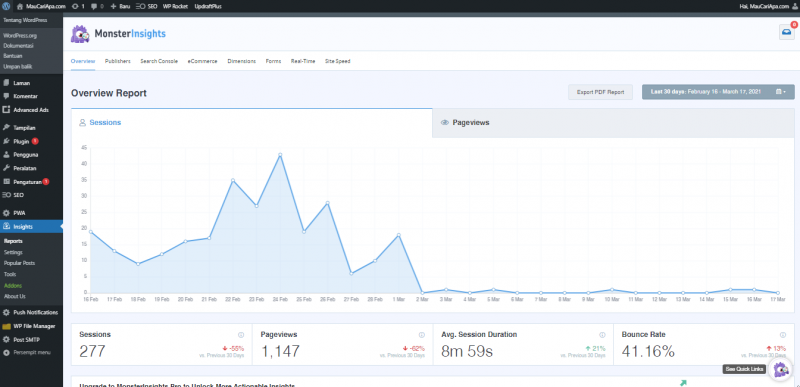Screen dimensions: 800x387
Task: Open the Umpan balik feedback link
Action: 17,66
